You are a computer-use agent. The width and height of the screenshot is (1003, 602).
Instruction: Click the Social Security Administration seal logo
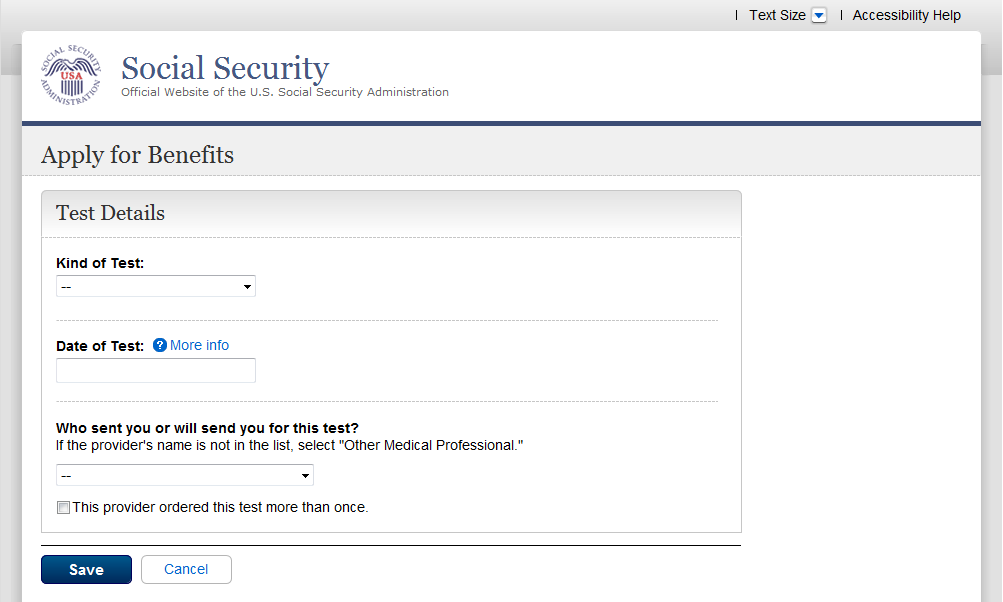[71, 75]
